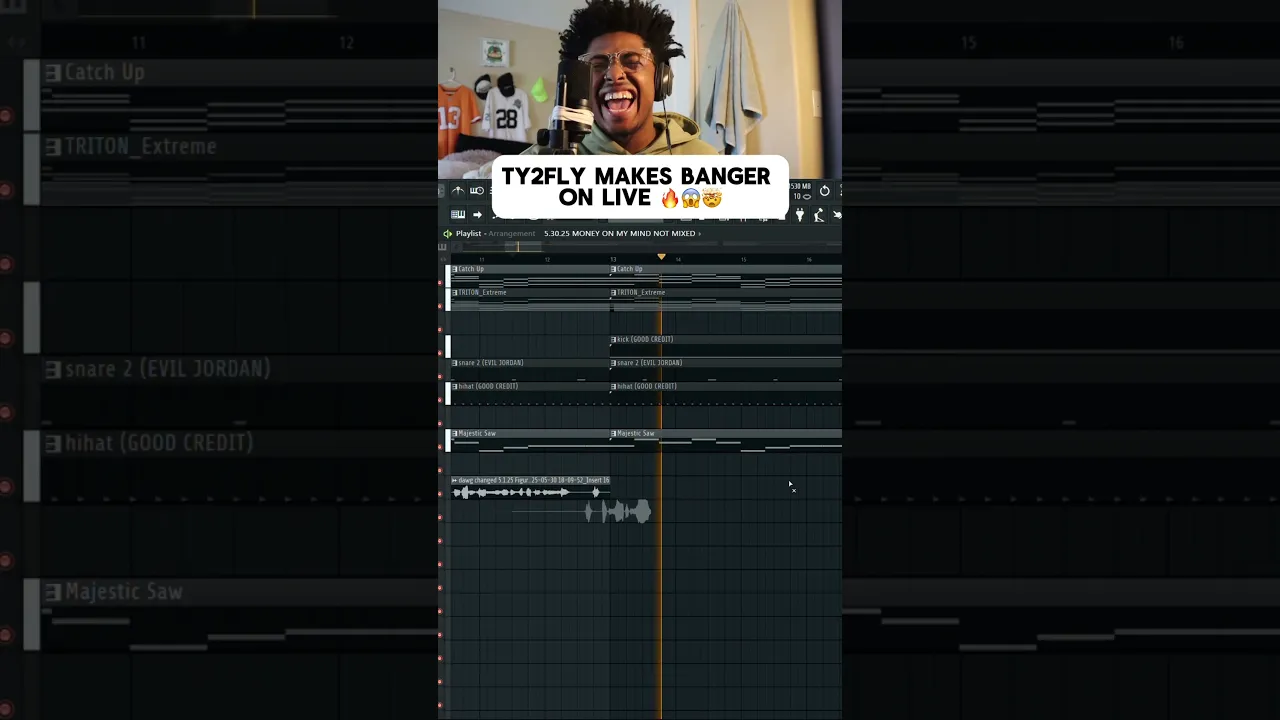
Task: Open clip menu icon of dawg changed audio clip
Action: pos(455,480)
